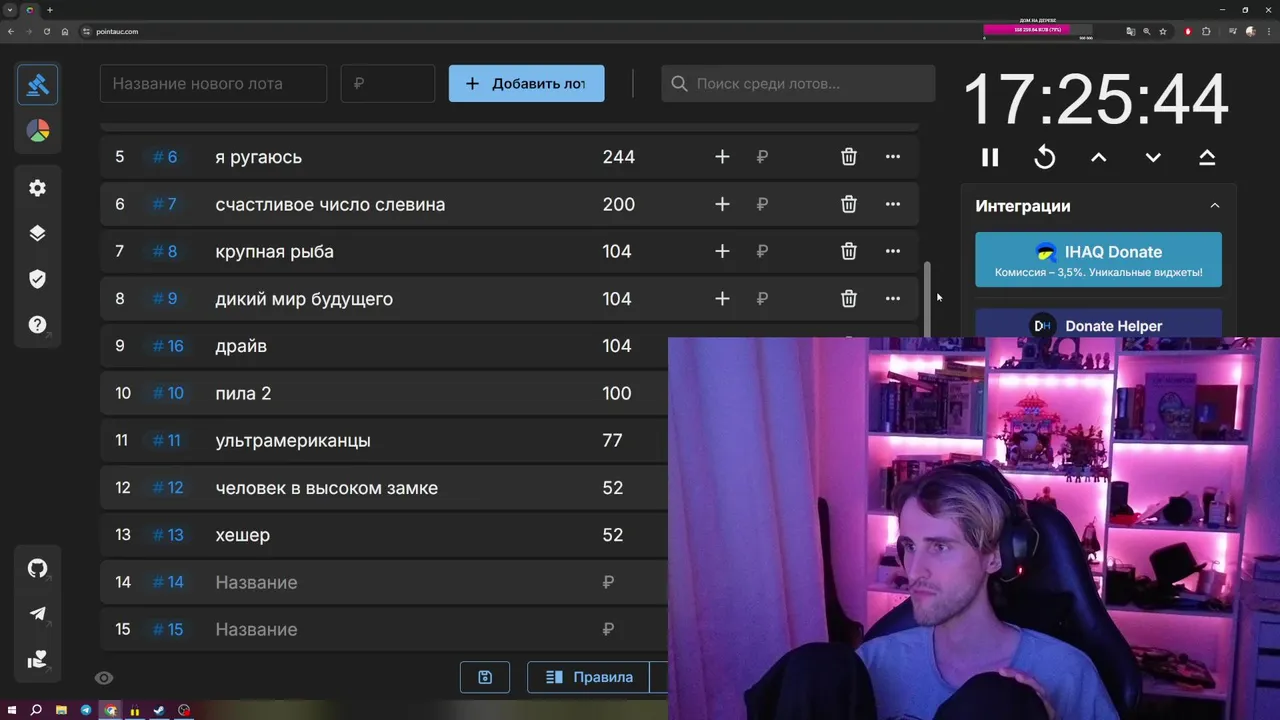Image resolution: width=1280 pixels, height=720 pixels.
Task: Select the lot name 'ультрамериканцы'
Action: pos(293,440)
